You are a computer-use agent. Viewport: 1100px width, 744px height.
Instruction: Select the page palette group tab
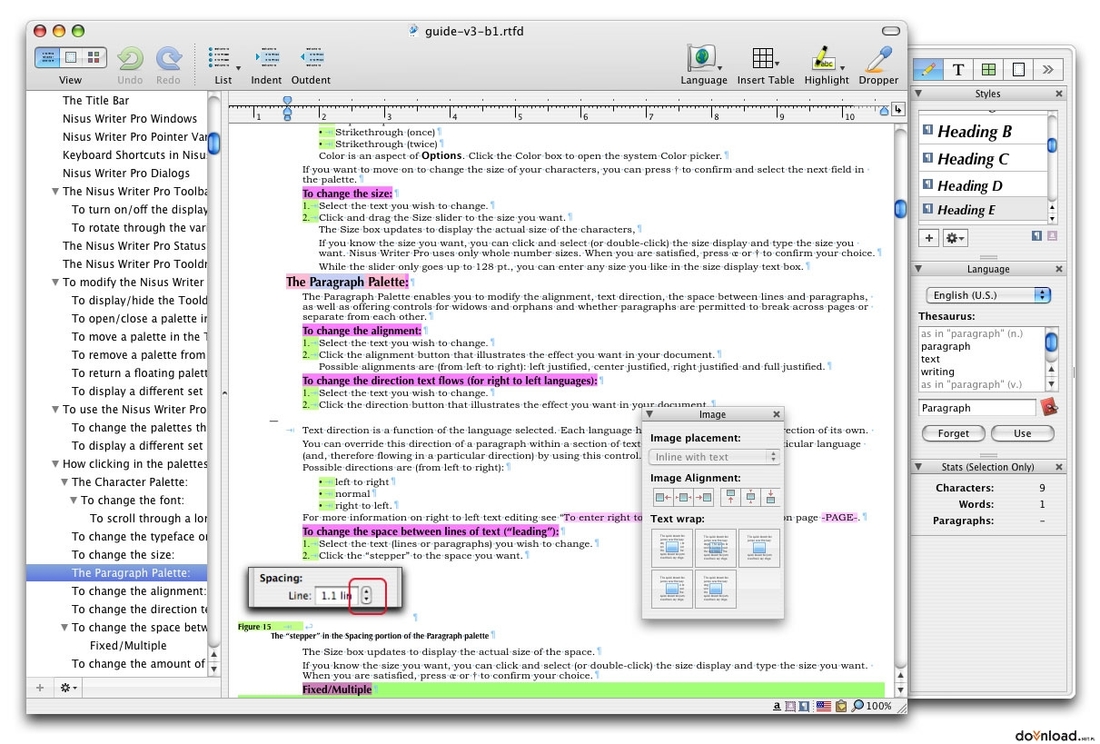(1019, 69)
